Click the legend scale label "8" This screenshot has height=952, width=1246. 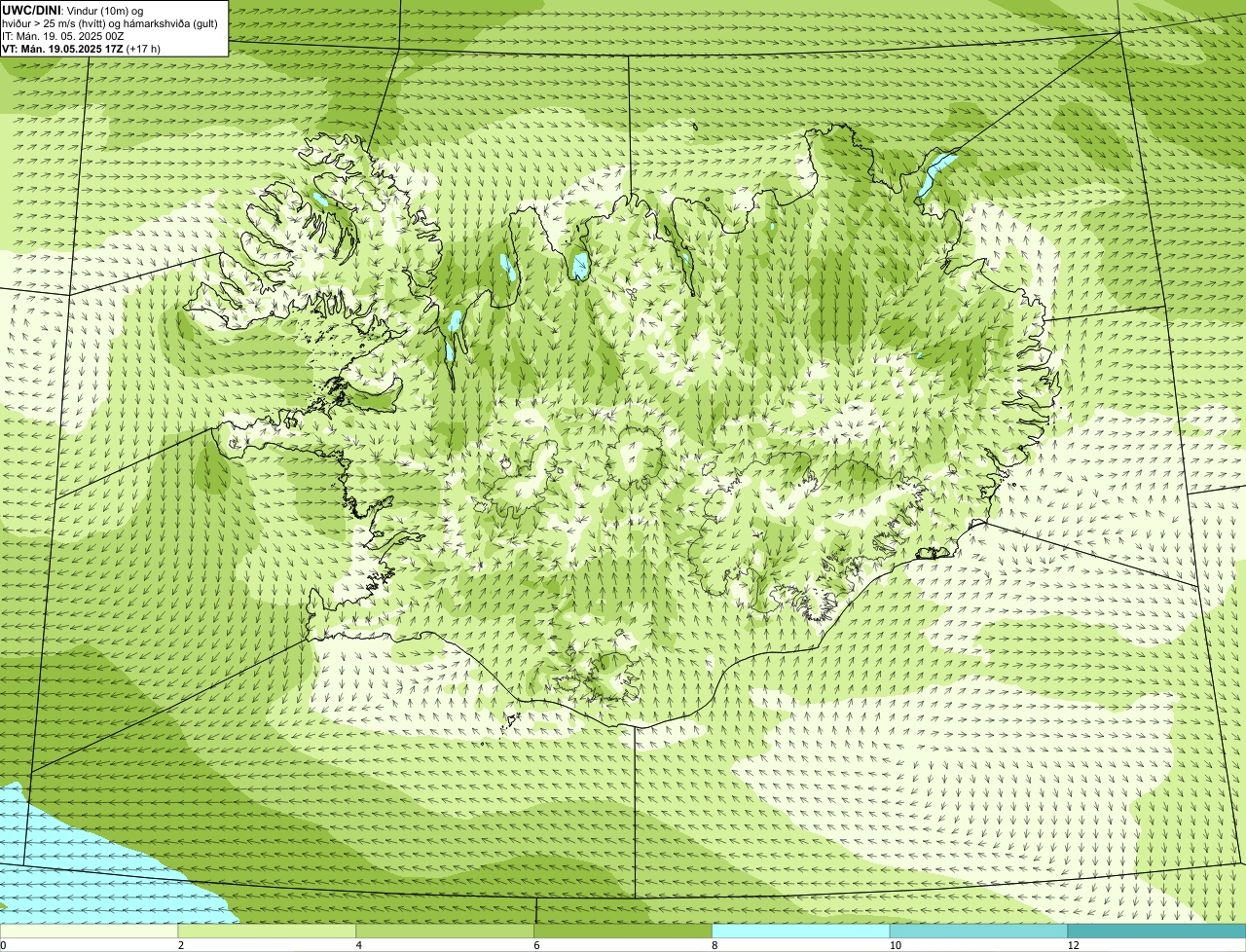(715, 945)
